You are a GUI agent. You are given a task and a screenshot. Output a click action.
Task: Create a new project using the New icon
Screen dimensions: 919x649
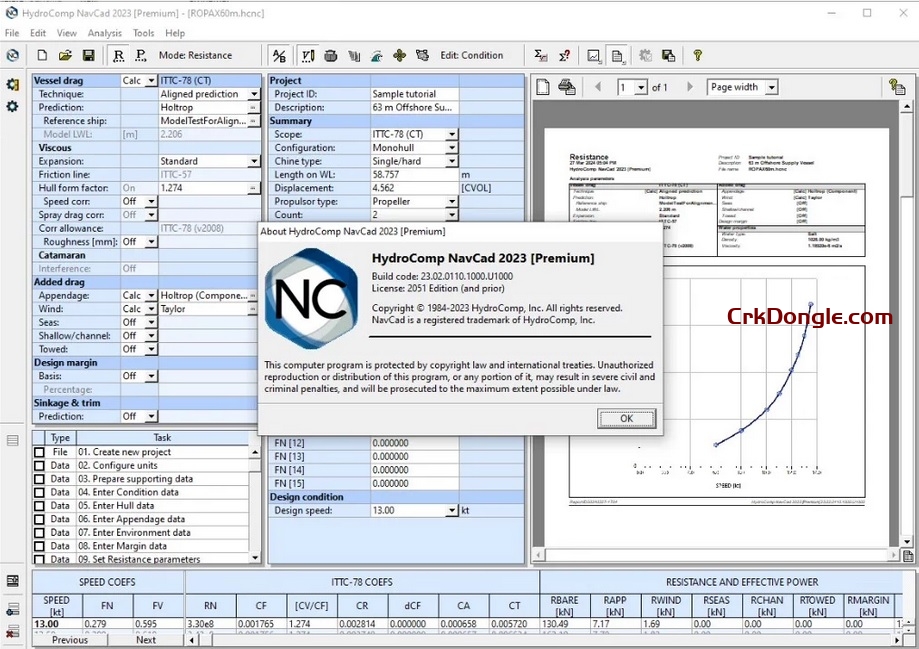coord(41,55)
